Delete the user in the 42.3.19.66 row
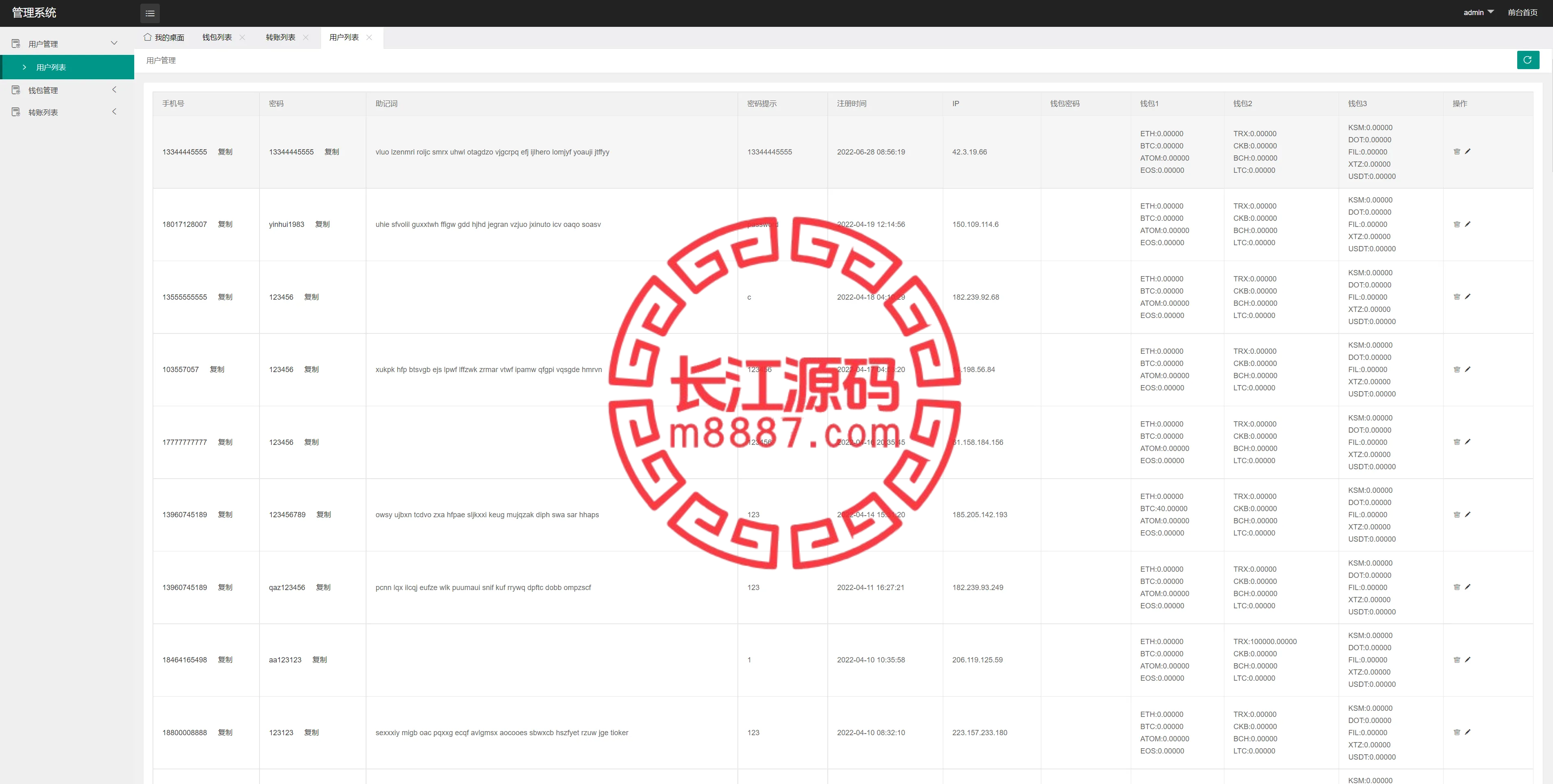 point(1457,152)
